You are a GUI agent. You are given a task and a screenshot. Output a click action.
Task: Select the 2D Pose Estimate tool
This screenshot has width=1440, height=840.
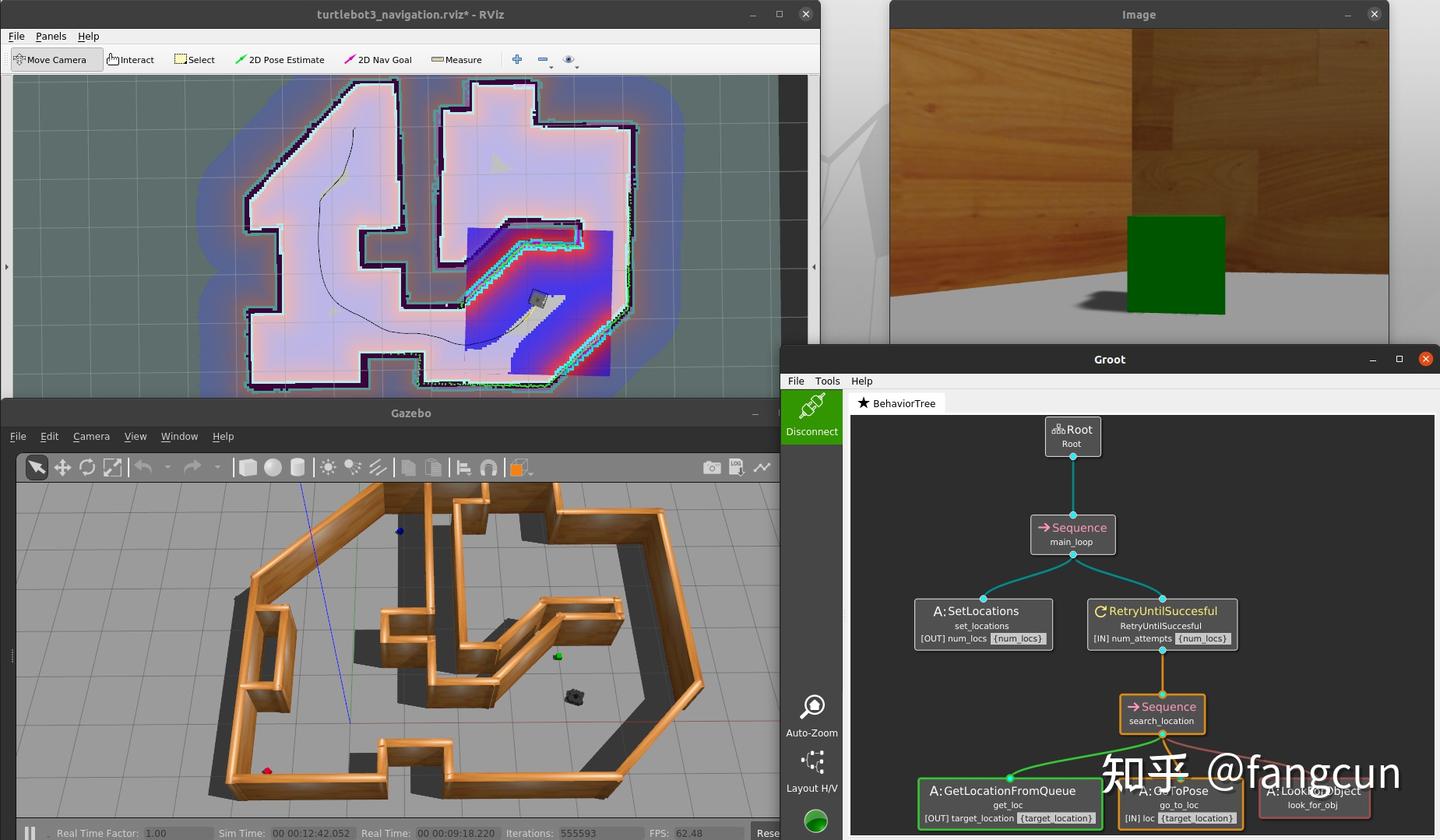coord(279,60)
